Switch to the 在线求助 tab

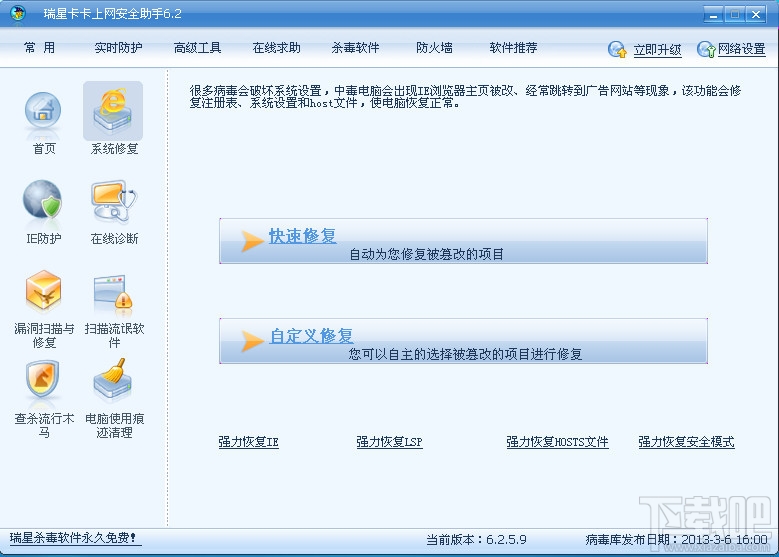[x=276, y=48]
